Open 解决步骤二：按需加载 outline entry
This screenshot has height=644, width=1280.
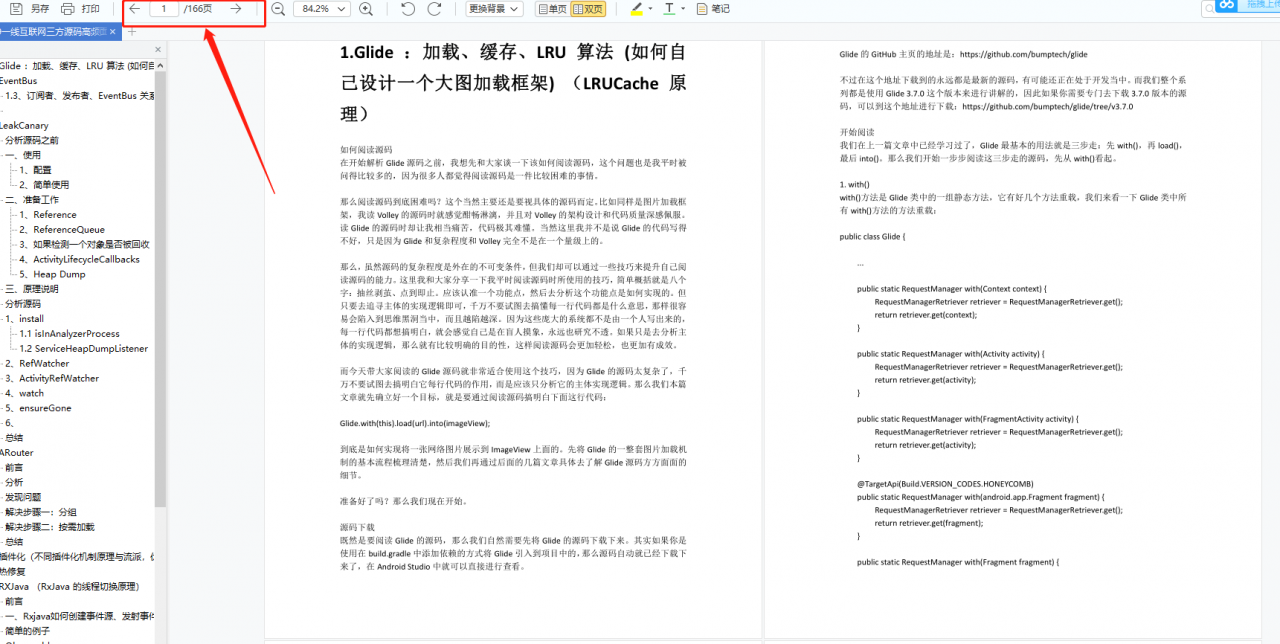tap(50, 527)
